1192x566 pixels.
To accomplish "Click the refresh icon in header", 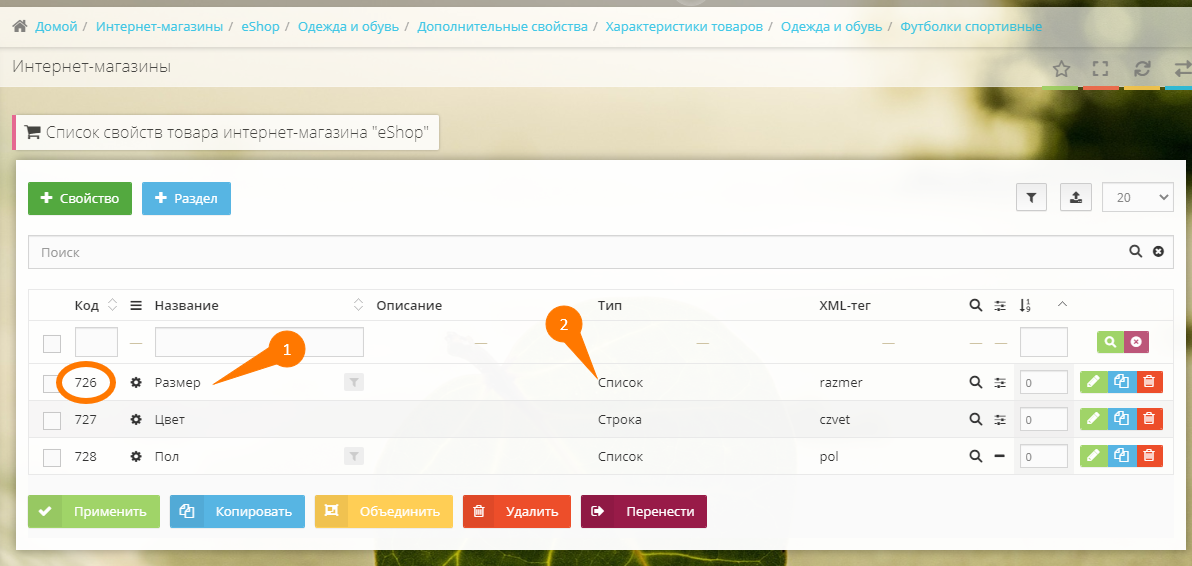I will point(1142,69).
